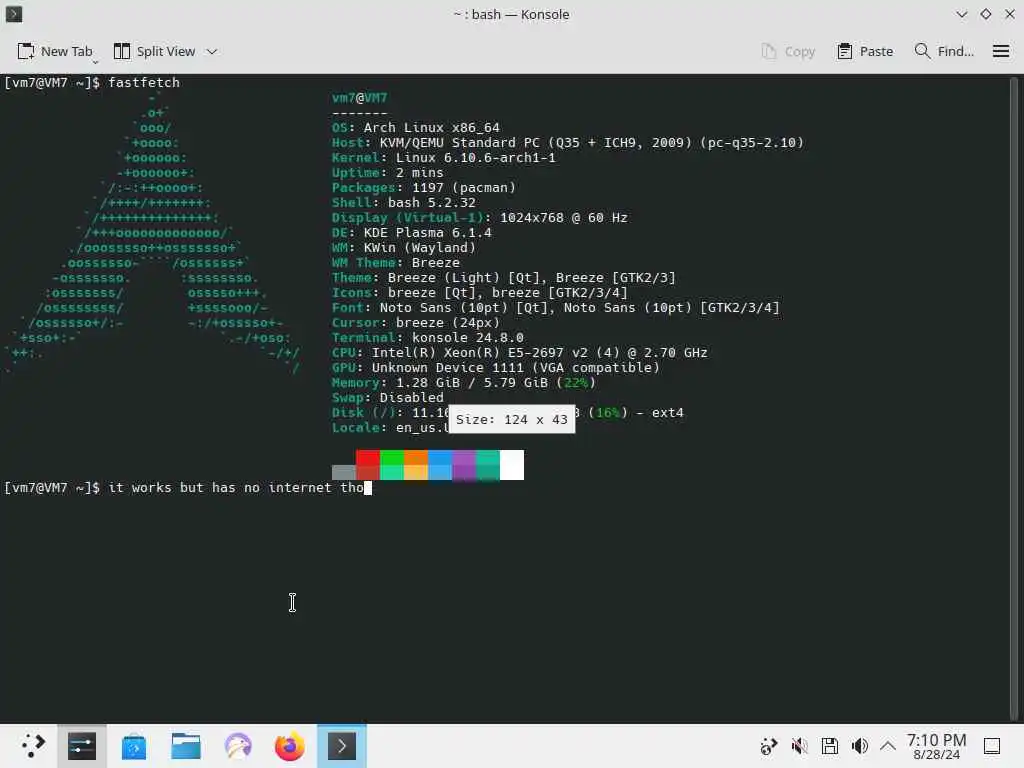This screenshot has height=768, width=1024.
Task: Open the disk devices tray icon
Action: tap(829, 746)
